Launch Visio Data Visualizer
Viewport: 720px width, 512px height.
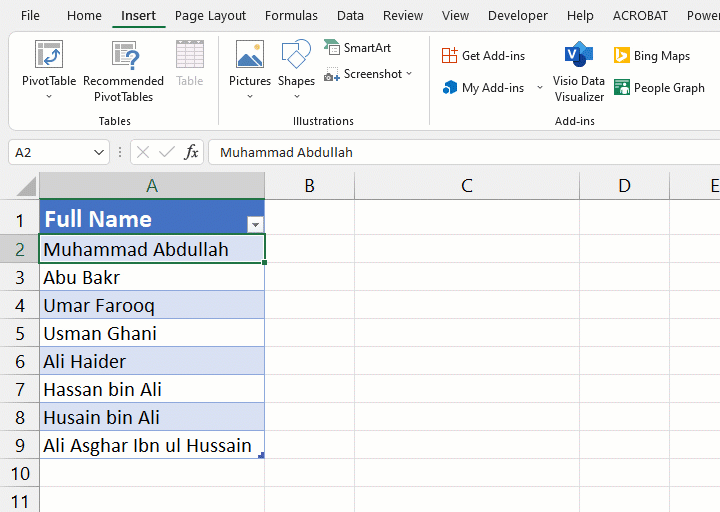[579, 71]
